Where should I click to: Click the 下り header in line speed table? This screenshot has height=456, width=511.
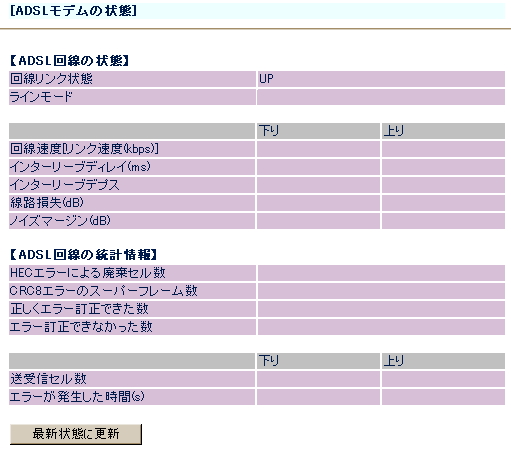pyautogui.click(x=269, y=131)
